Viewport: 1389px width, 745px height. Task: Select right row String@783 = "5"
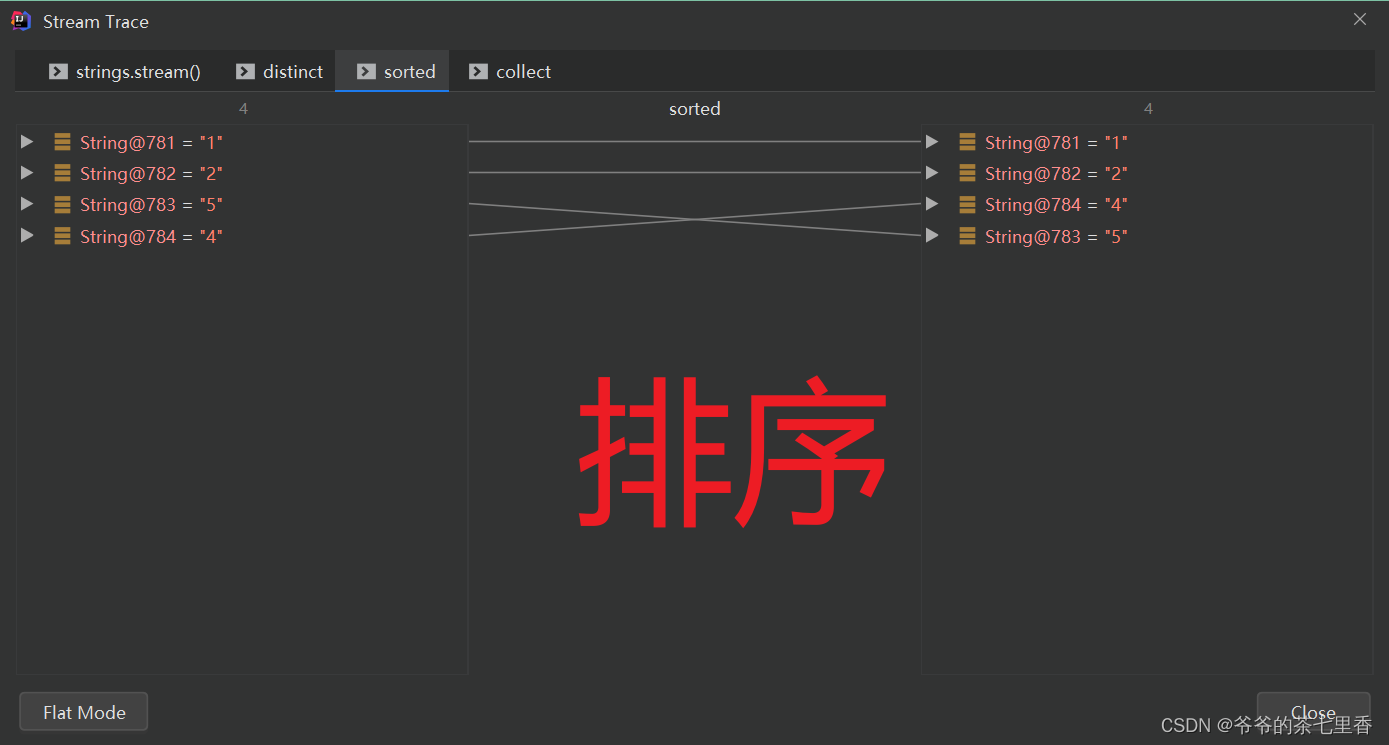click(1148, 236)
